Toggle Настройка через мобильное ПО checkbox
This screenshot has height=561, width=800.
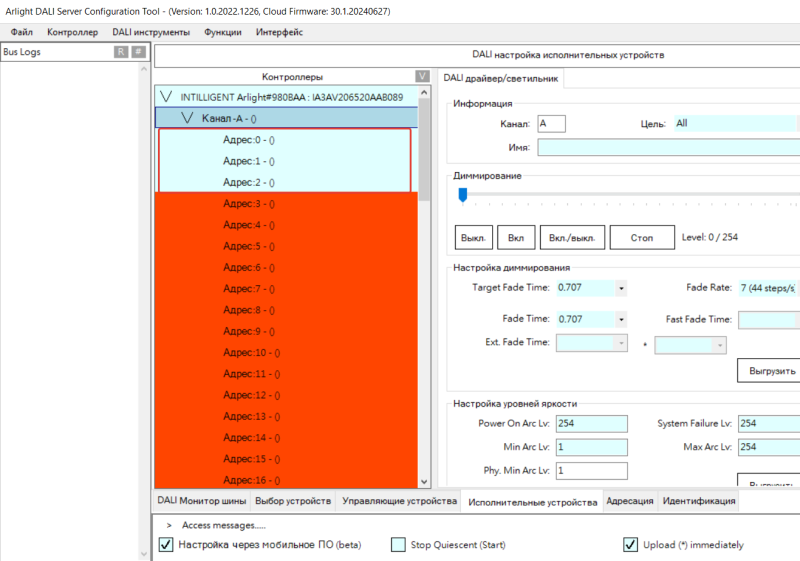[166, 545]
